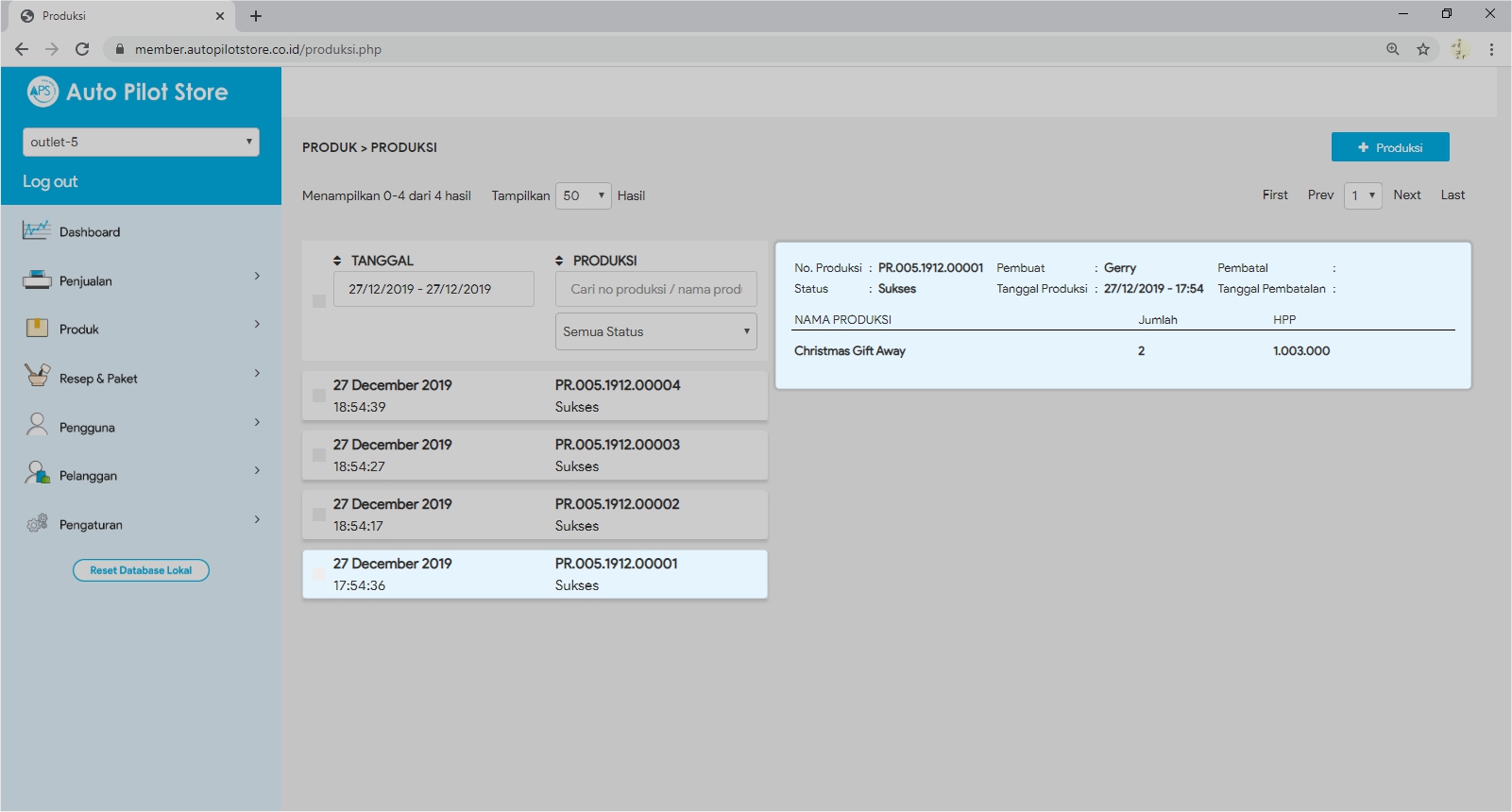Click the Resep & Paket mortar icon

(x=37, y=376)
